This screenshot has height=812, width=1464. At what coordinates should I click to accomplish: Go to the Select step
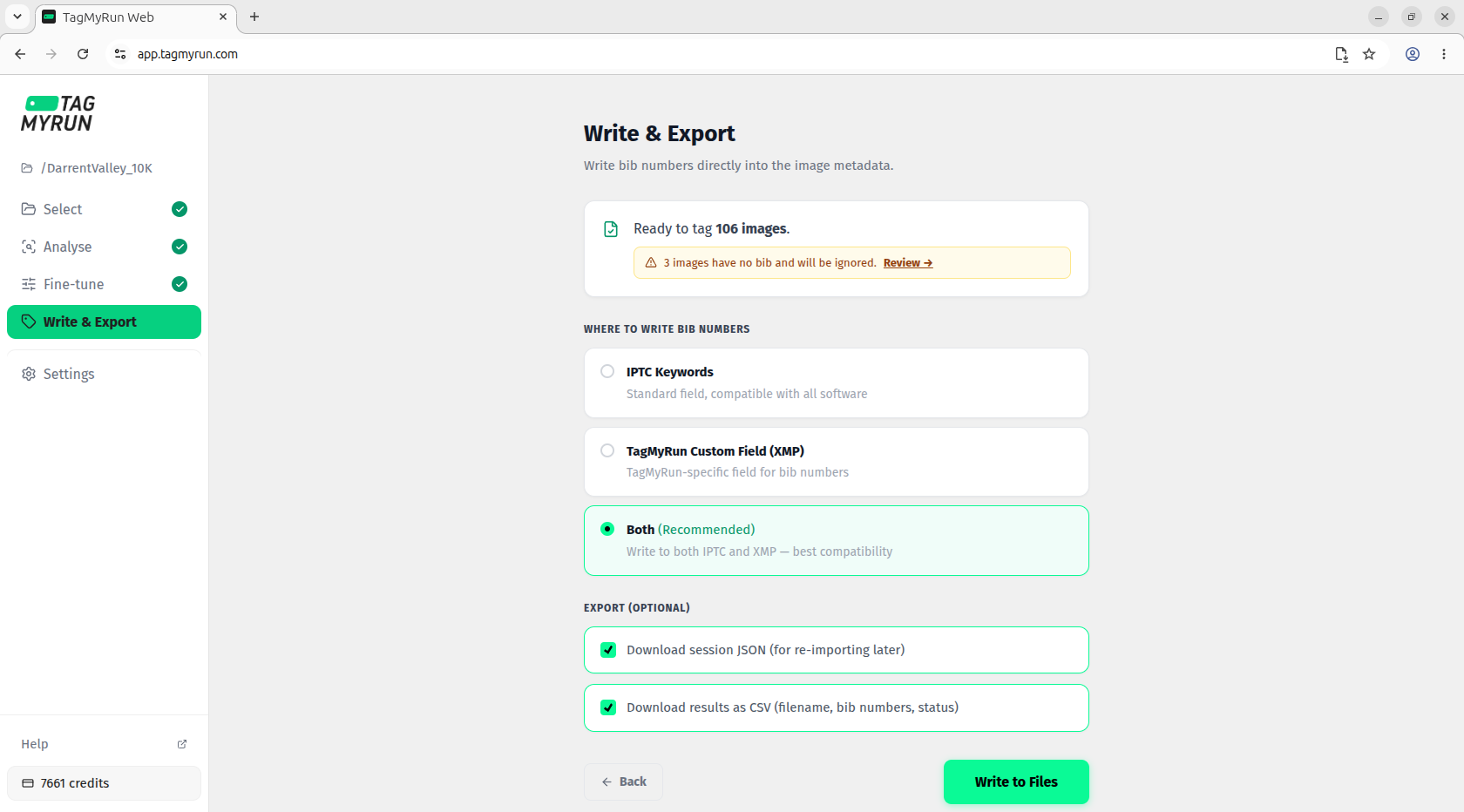click(104, 209)
